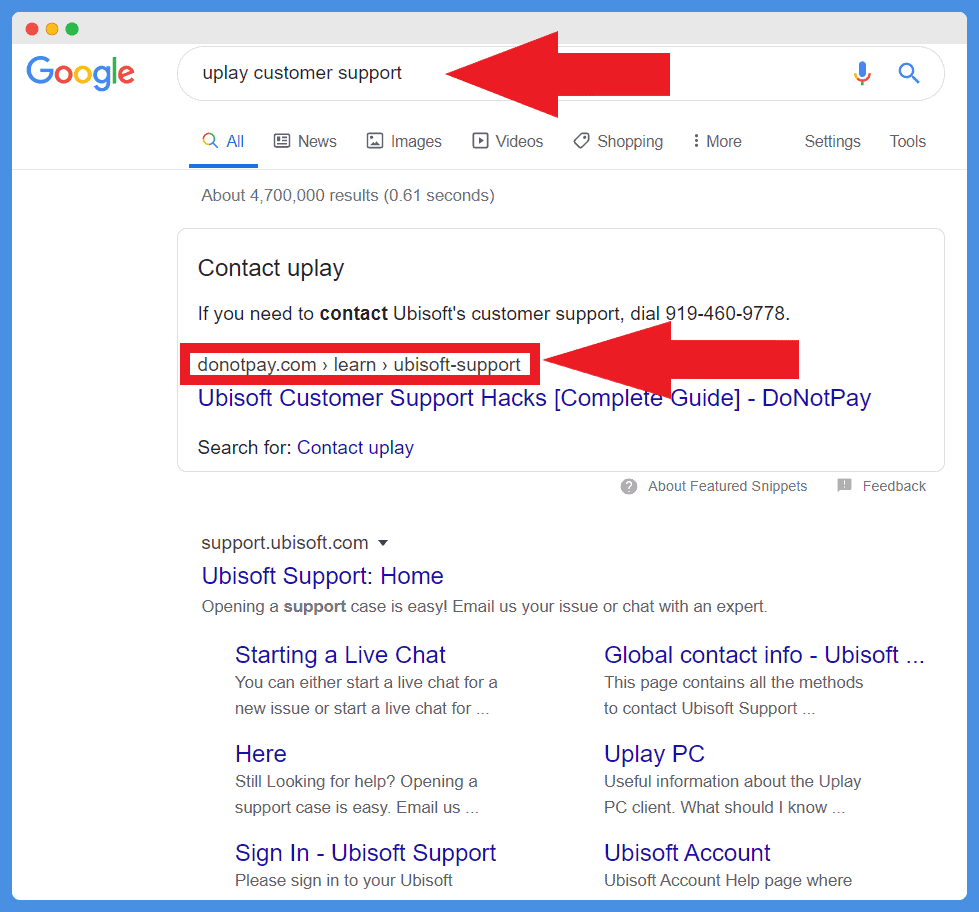Image resolution: width=979 pixels, height=912 pixels.
Task: Click the yellow minimize window dot
Action: (52, 29)
